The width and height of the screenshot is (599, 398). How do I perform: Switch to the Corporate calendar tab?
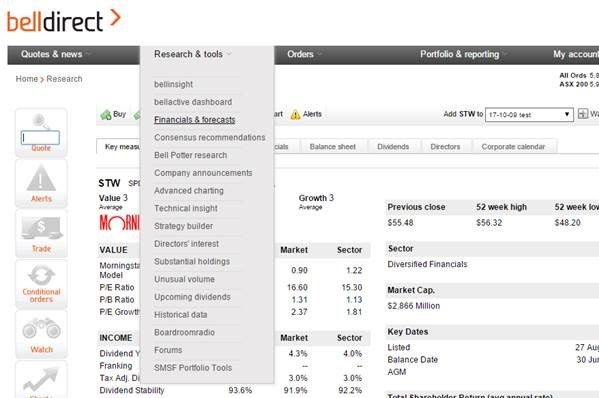click(x=513, y=147)
